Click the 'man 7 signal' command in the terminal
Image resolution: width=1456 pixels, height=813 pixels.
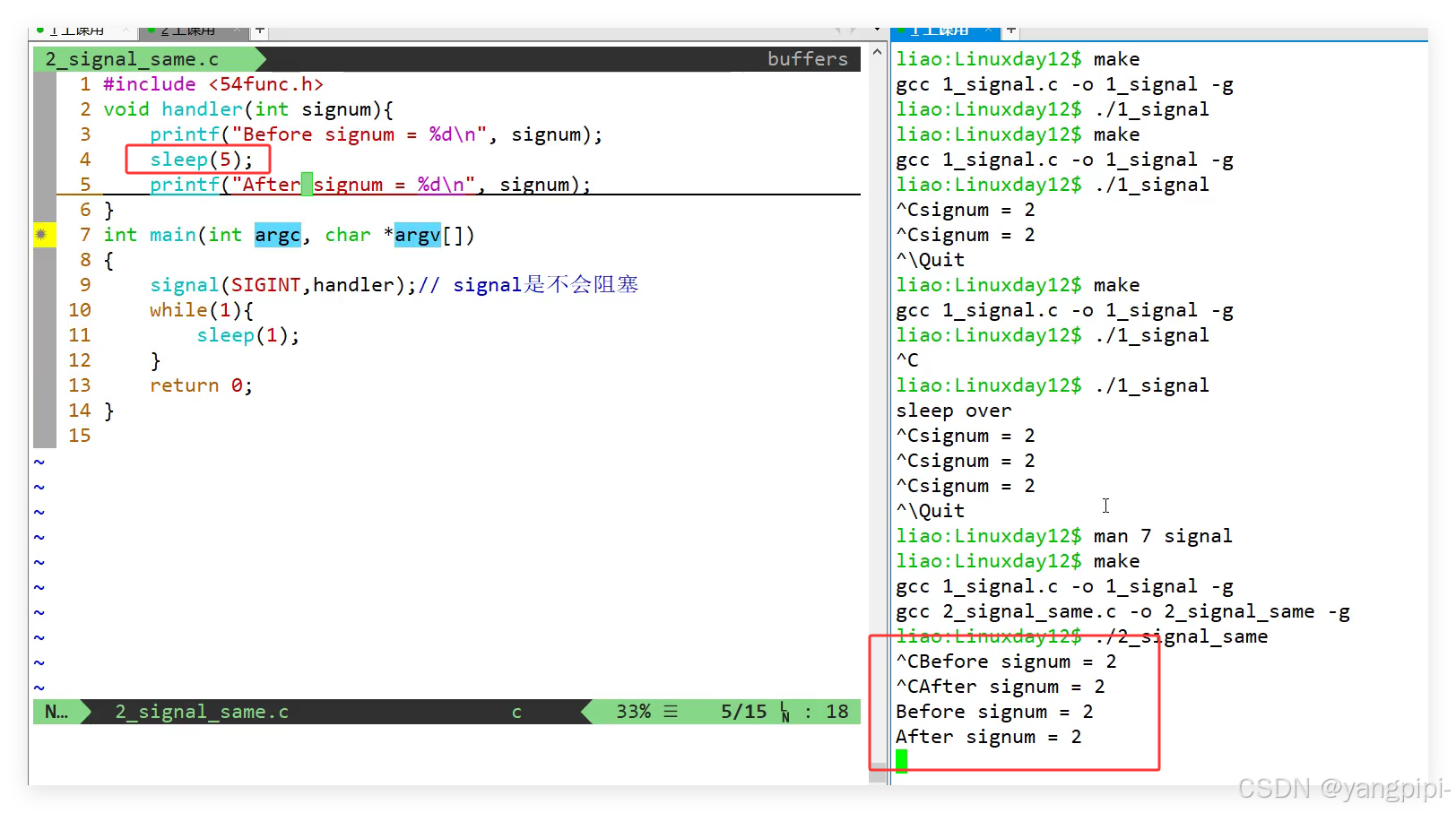[1163, 536]
